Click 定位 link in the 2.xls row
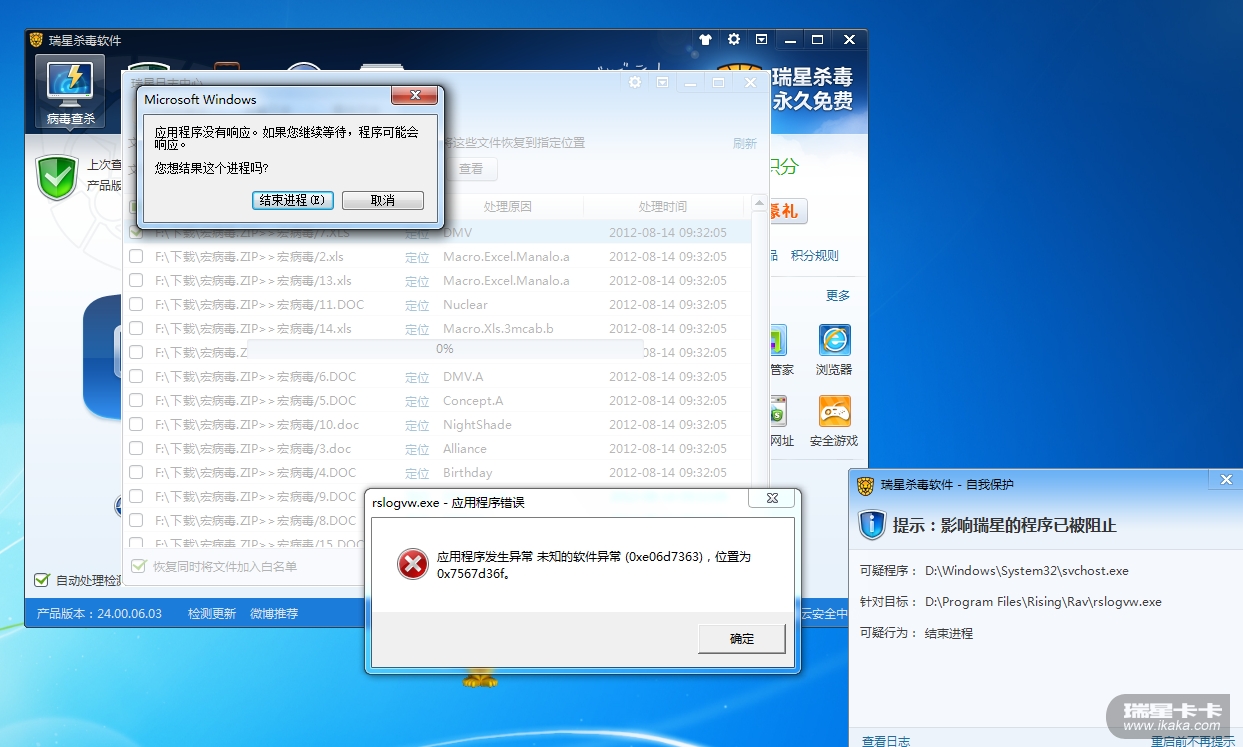Viewport: 1243px width, 747px height. pos(417,257)
